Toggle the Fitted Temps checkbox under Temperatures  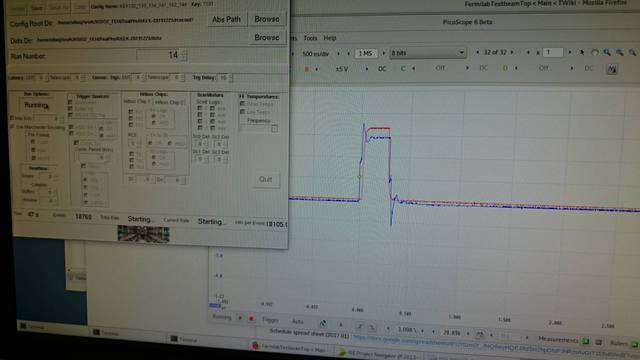click(242, 104)
